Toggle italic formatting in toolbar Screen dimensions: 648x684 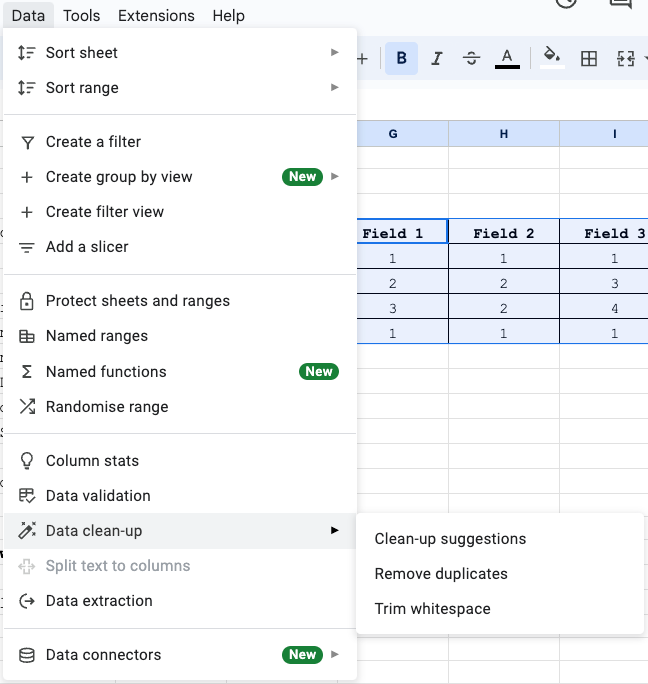pyautogui.click(x=436, y=58)
